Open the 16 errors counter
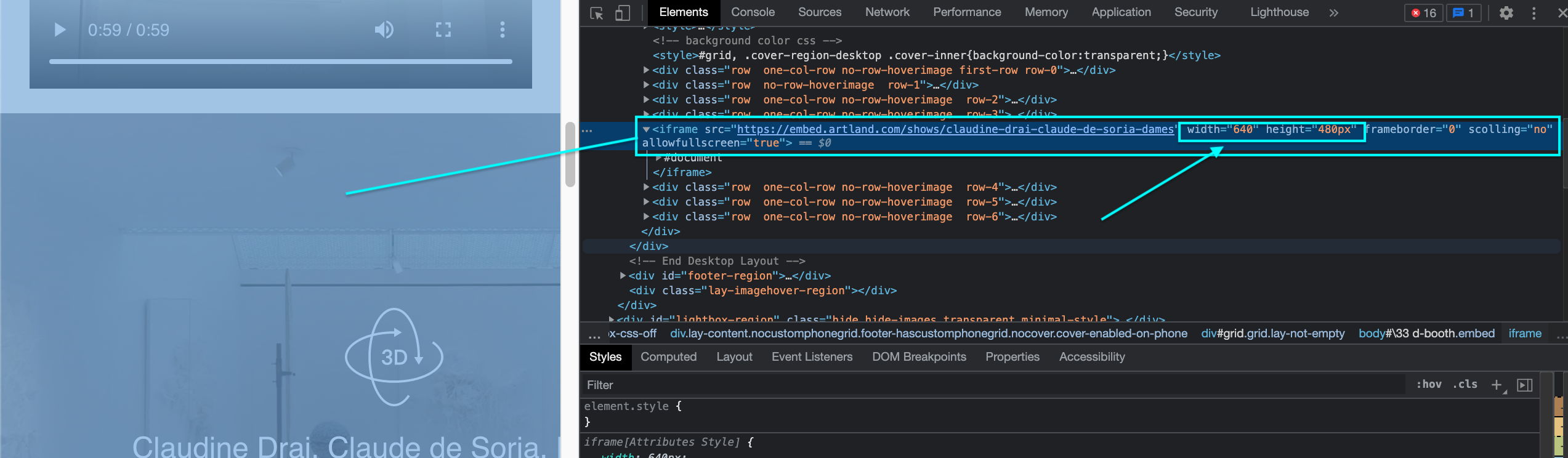The image size is (1568, 458). (x=1424, y=13)
